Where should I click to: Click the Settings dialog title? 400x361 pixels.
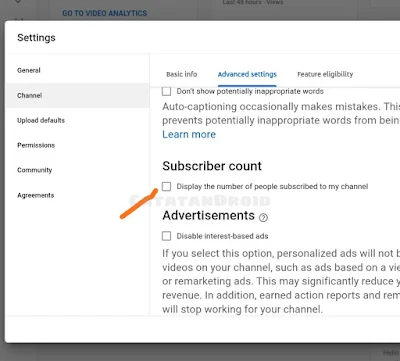(36, 38)
